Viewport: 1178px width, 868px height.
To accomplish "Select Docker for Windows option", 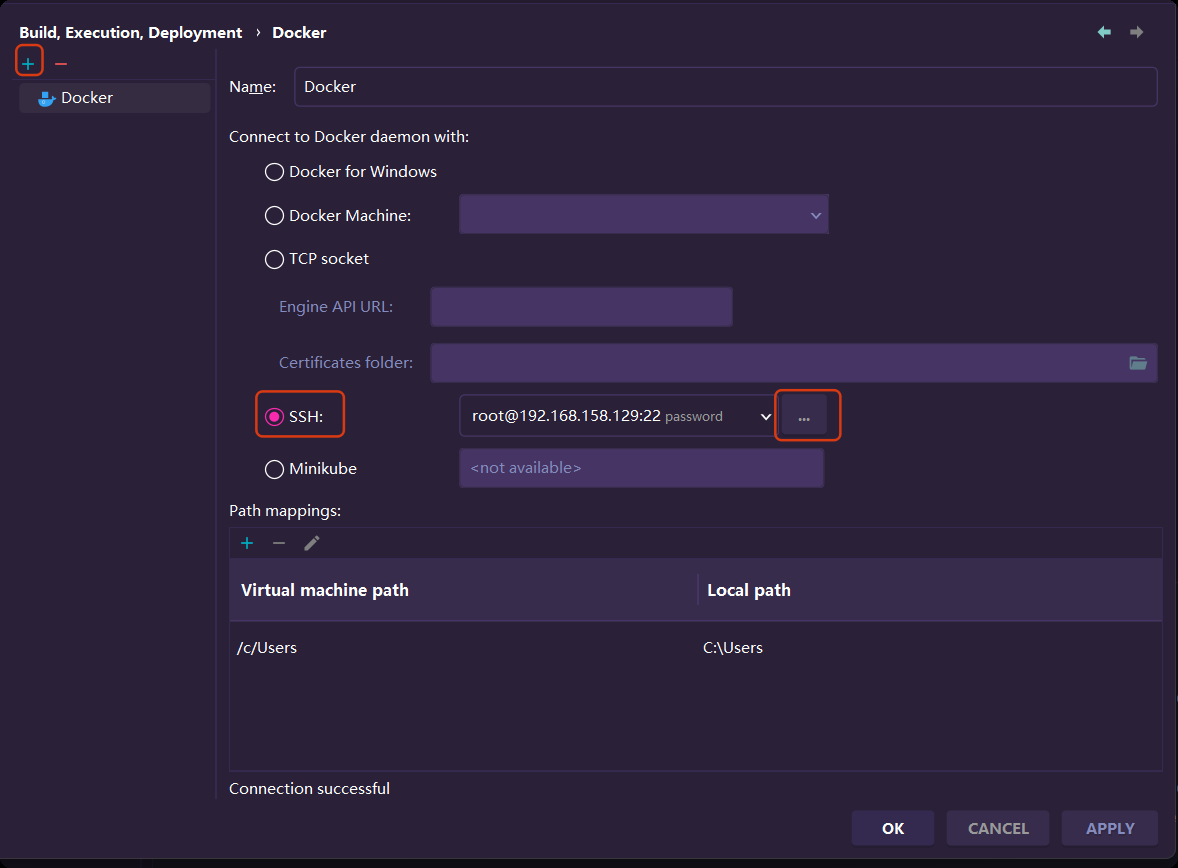I will 351,172.
